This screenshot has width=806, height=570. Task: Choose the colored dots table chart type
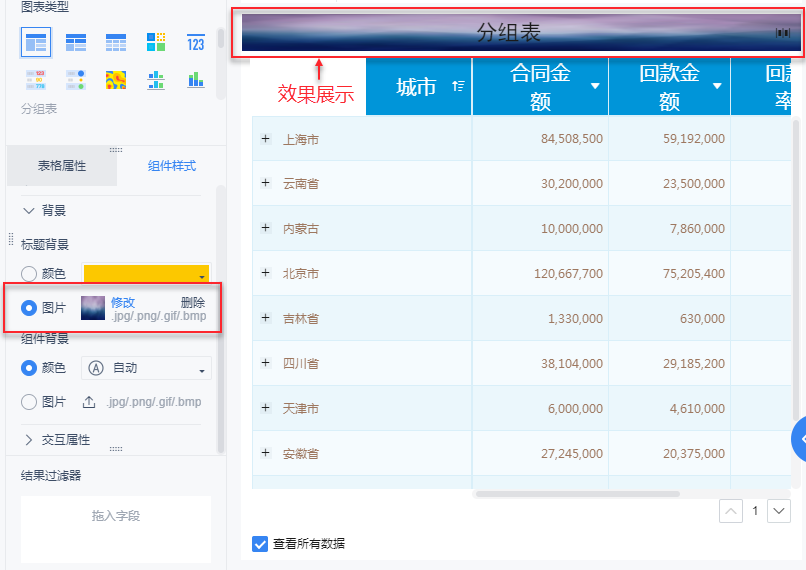pyautogui.click(x=76, y=80)
